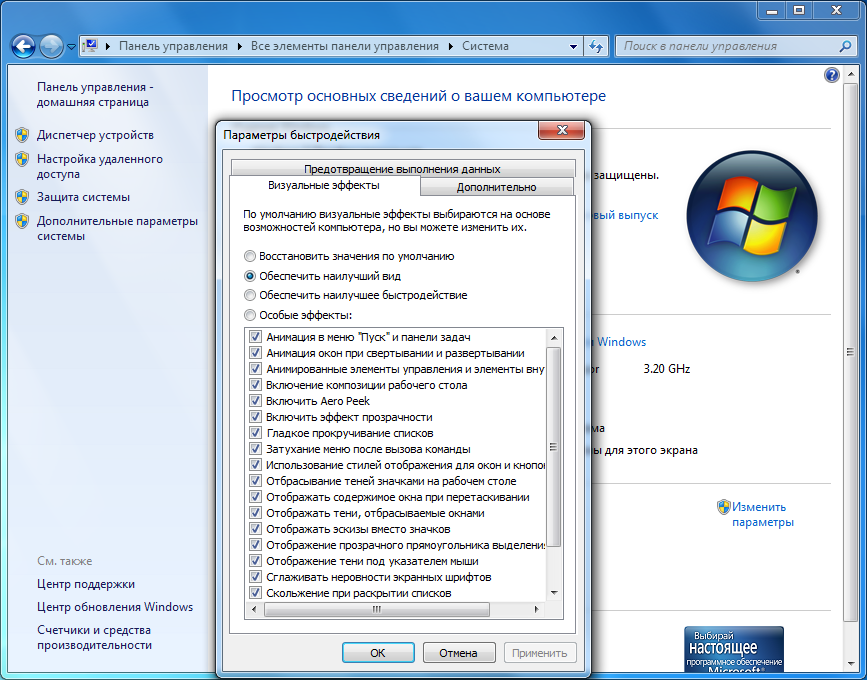Click effects list scroll left arrow

pyautogui.click(x=254, y=609)
